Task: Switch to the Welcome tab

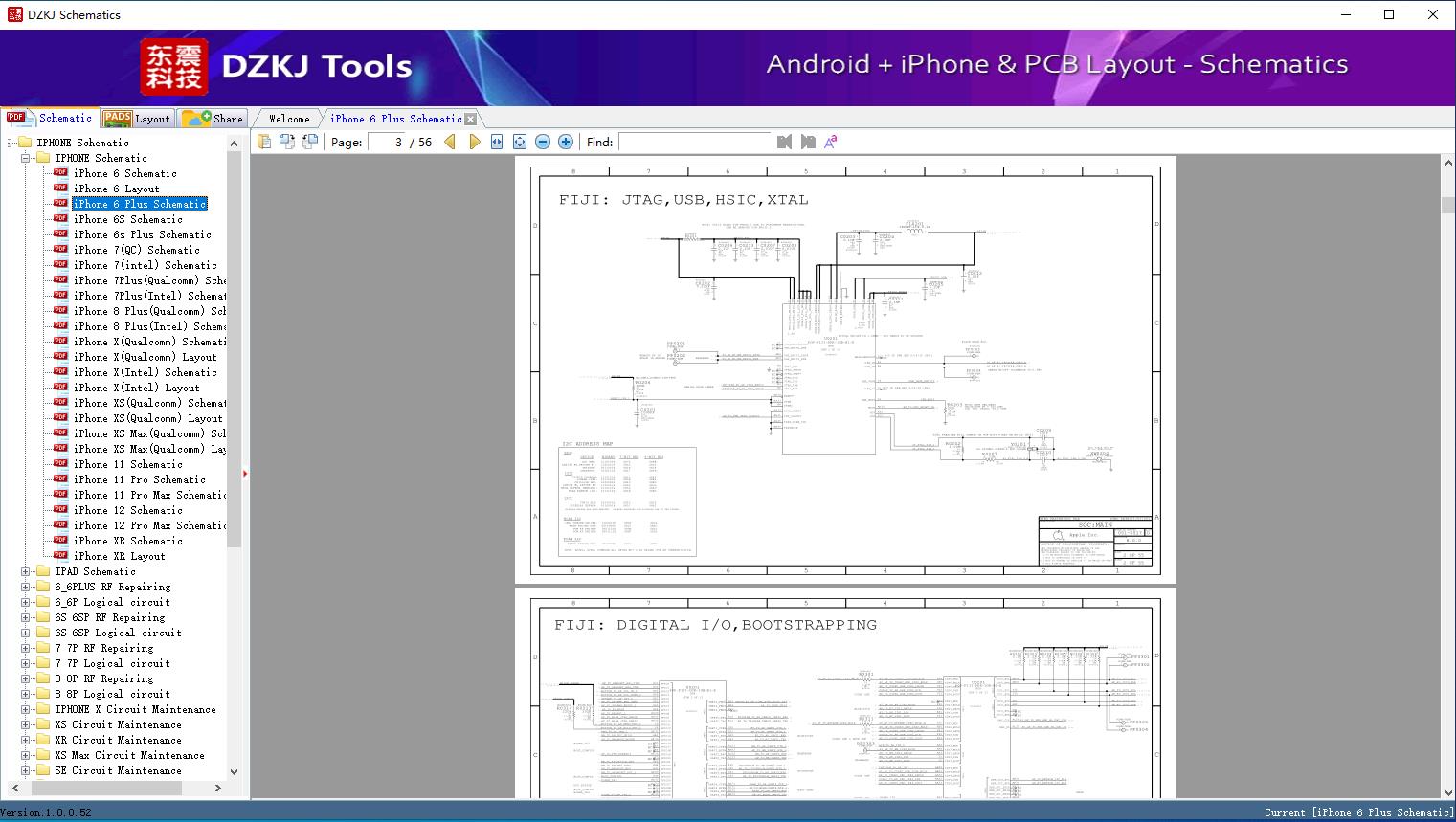Action: (x=289, y=119)
